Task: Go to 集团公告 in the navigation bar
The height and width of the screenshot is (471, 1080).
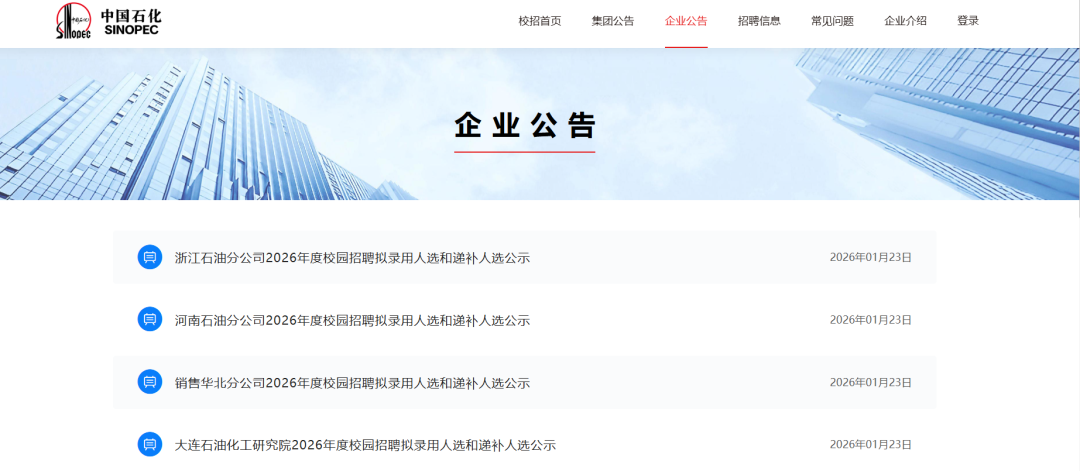Action: (x=612, y=21)
